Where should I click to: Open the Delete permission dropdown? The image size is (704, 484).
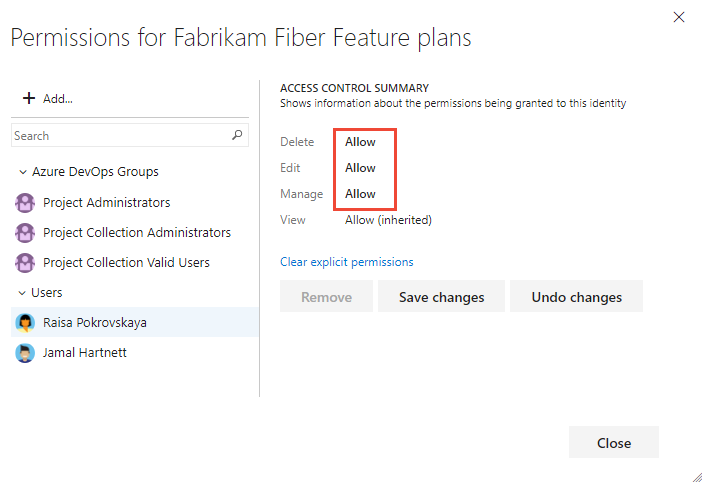point(361,142)
